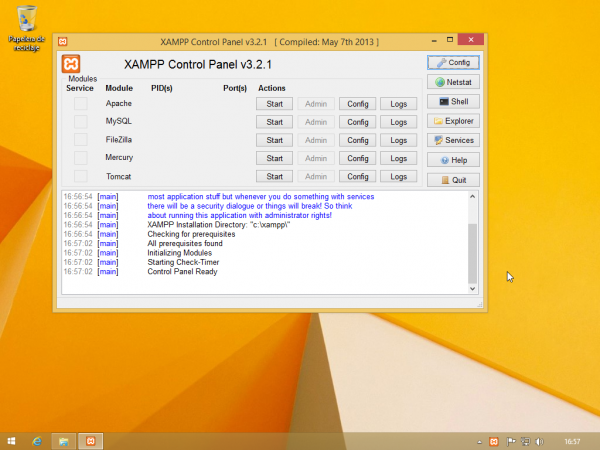
Task: Click the 'Checking for prerequisites' log line
Action: point(191,234)
